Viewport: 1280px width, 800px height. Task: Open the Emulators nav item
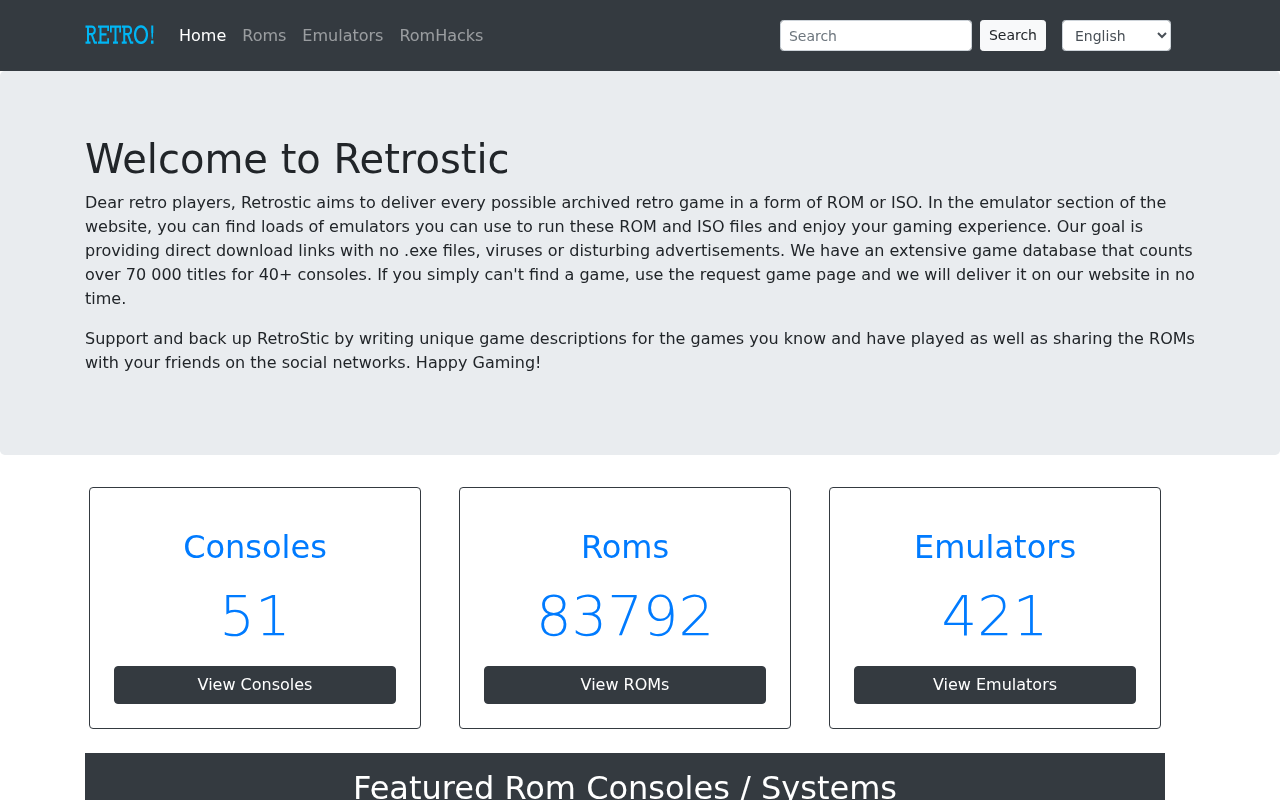click(x=342, y=36)
